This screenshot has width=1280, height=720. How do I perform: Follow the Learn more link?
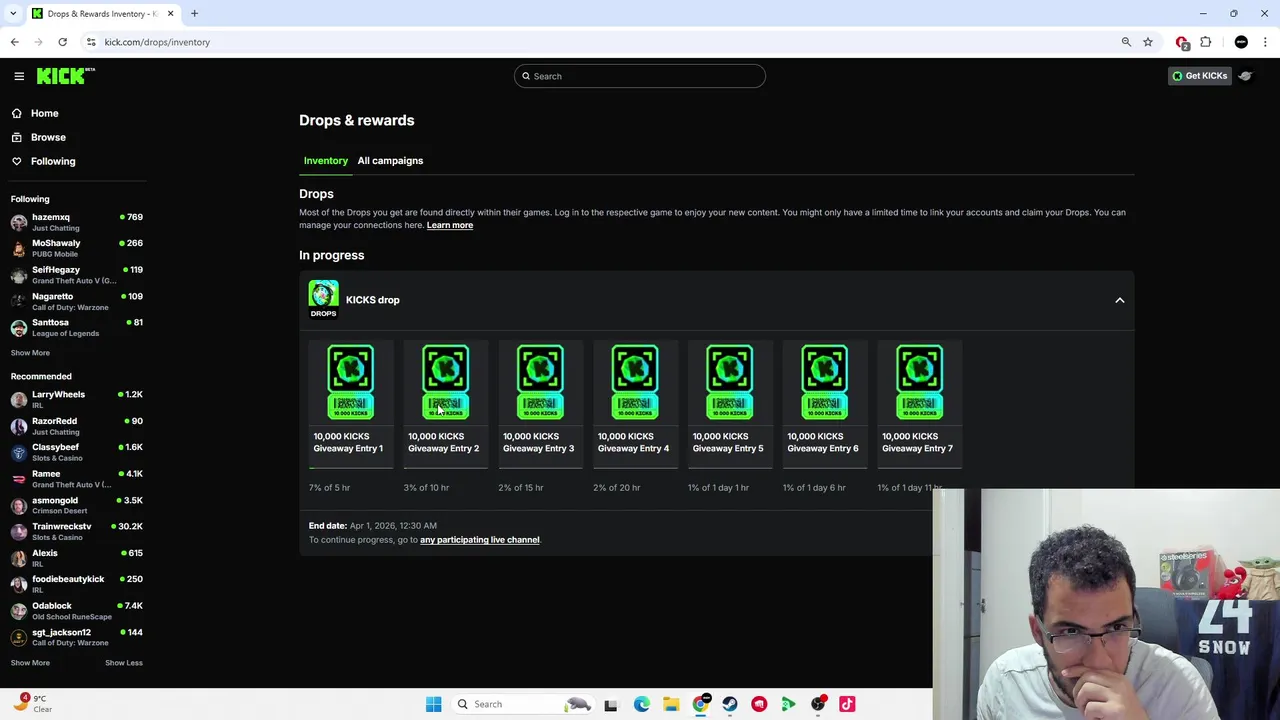[450, 225]
